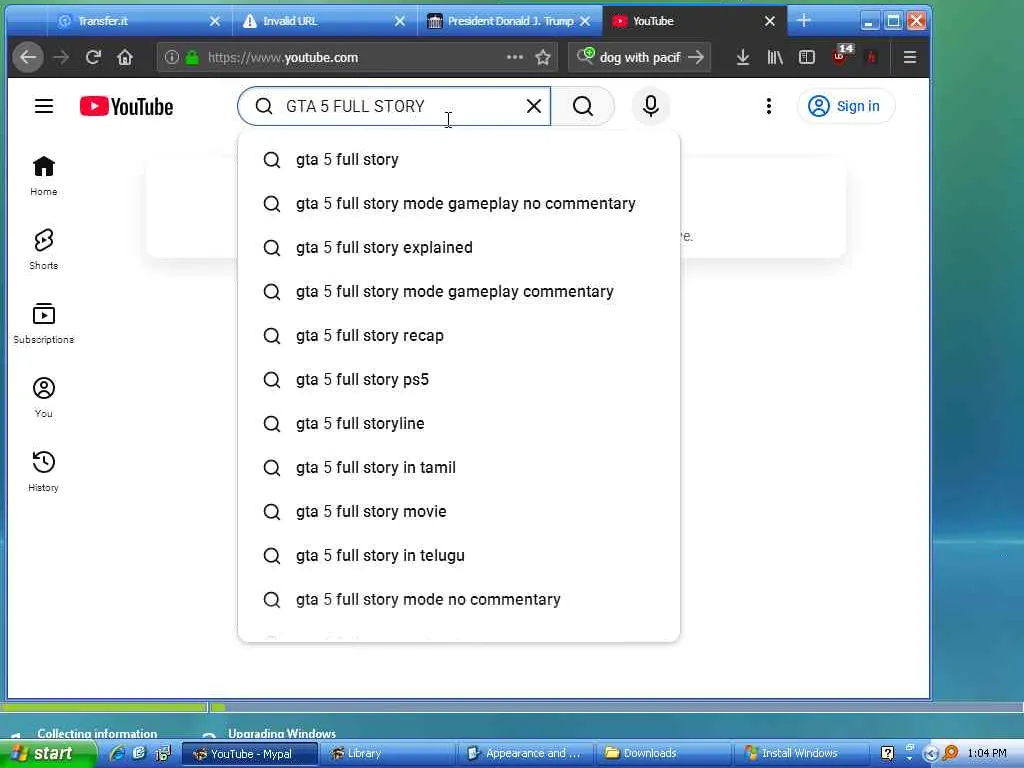Choose "gta 5 full story mode gameplay no commentary"
Screen dimensions: 1024x768
[459, 204]
